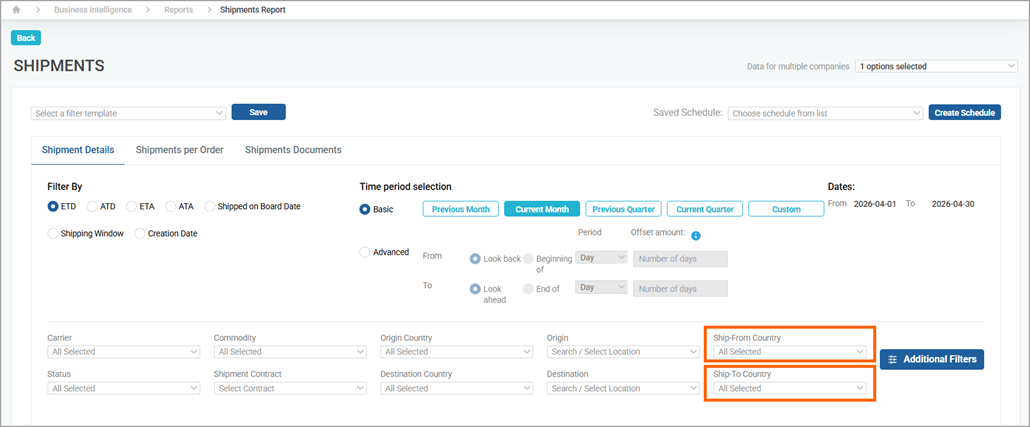
Task: Open the Ship-From Country dropdown
Action: tap(790, 352)
